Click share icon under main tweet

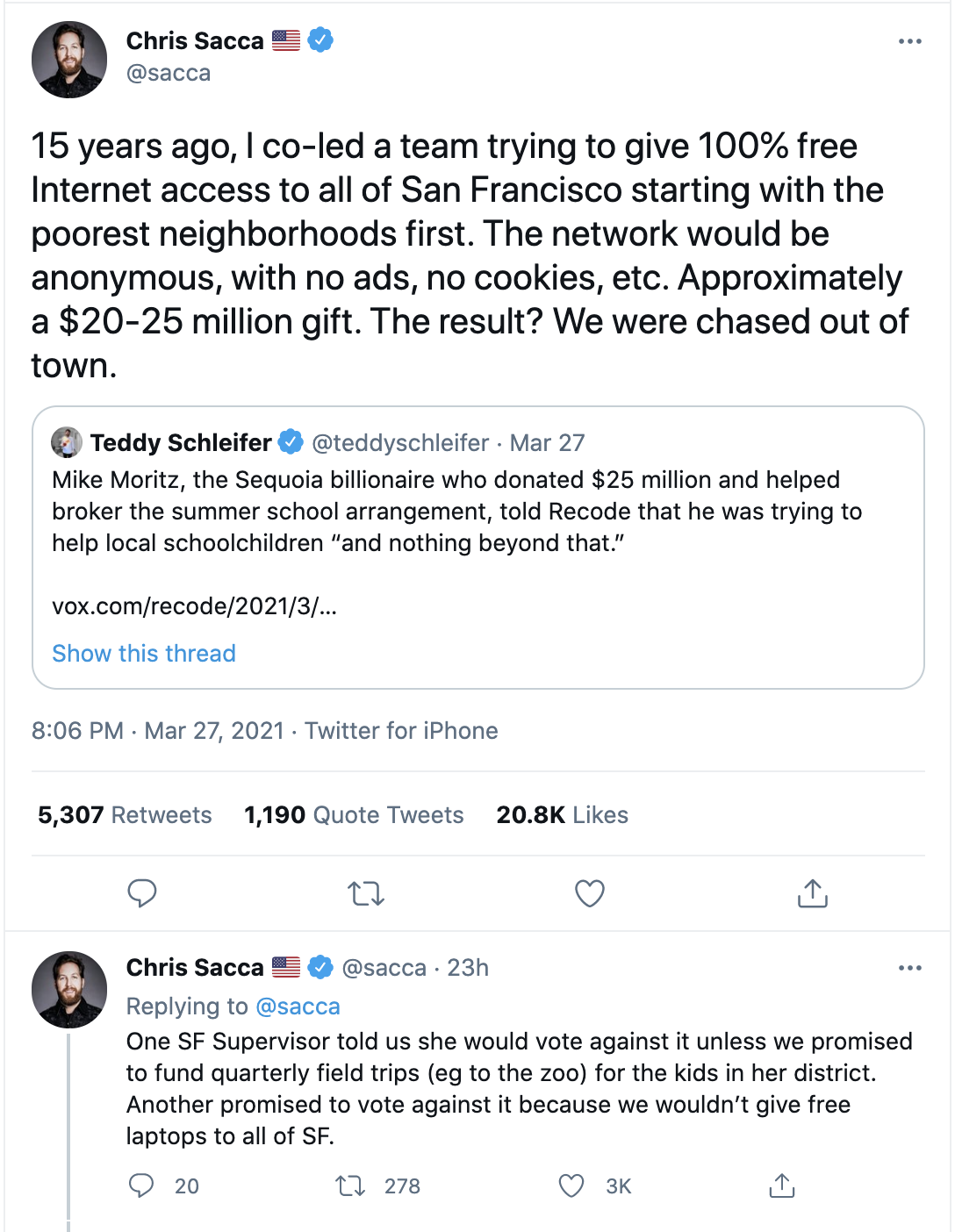pyautogui.click(x=813, y=893)
